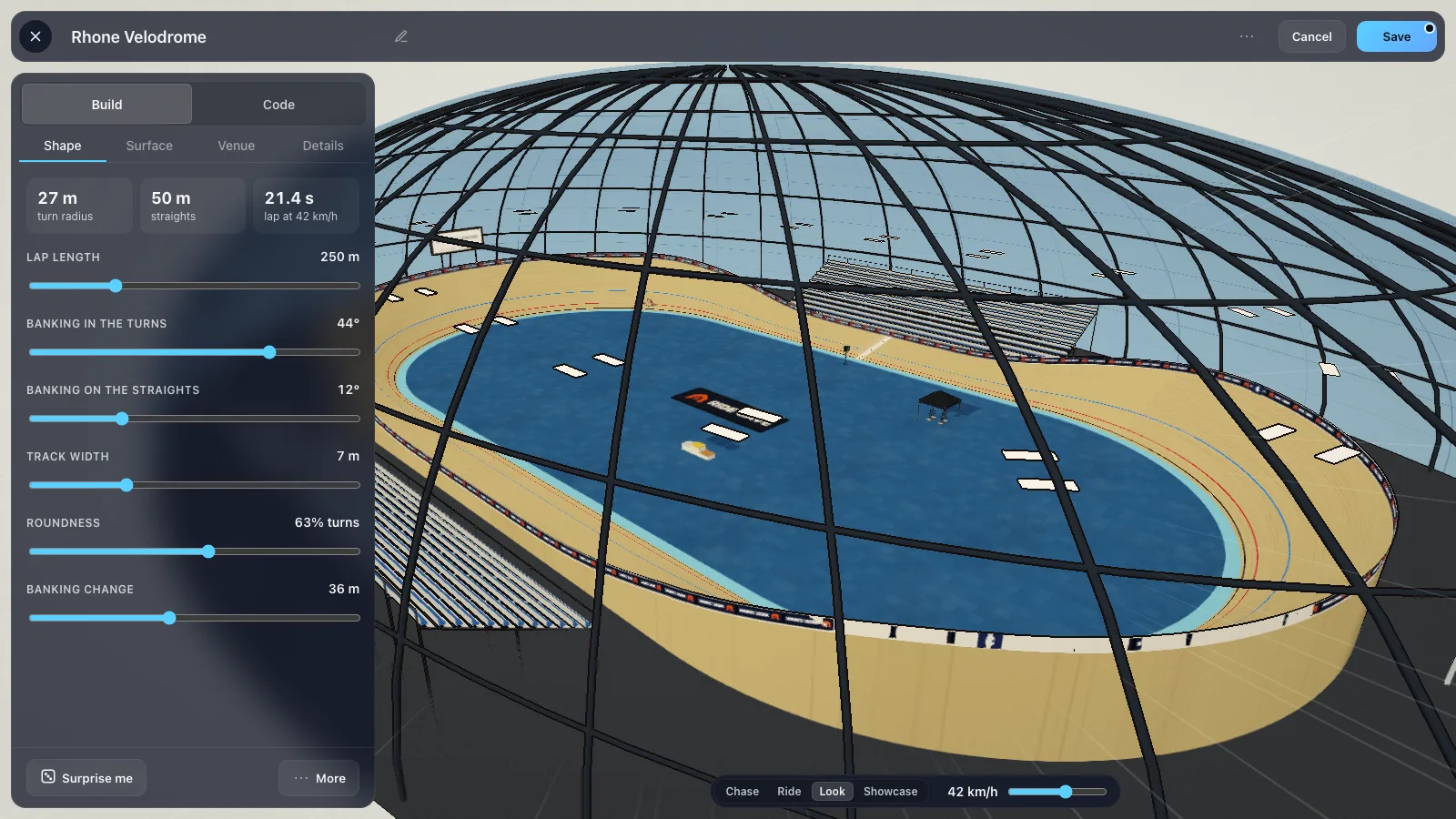
Task: Switch to the Build mode tab
Action: coord(106,105)
